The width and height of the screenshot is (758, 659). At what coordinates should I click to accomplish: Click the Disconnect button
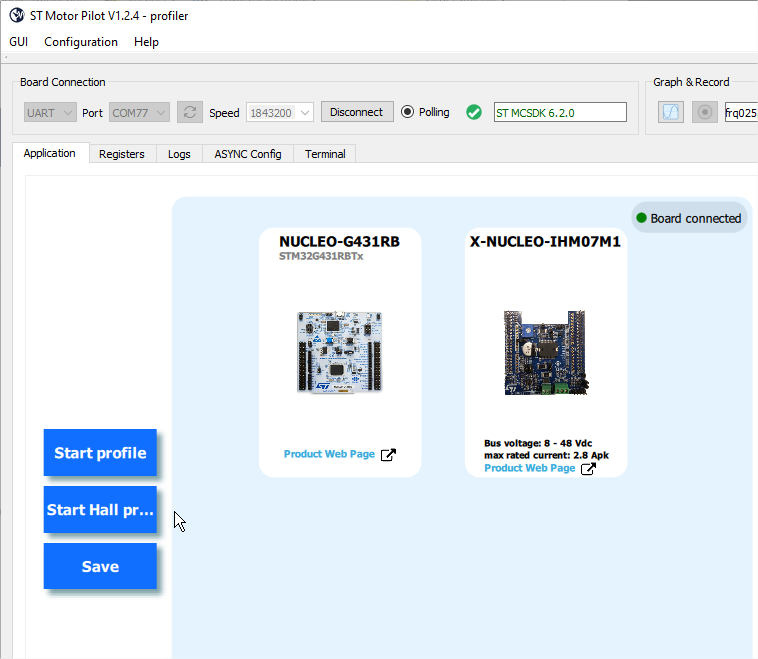coord(357,112)
